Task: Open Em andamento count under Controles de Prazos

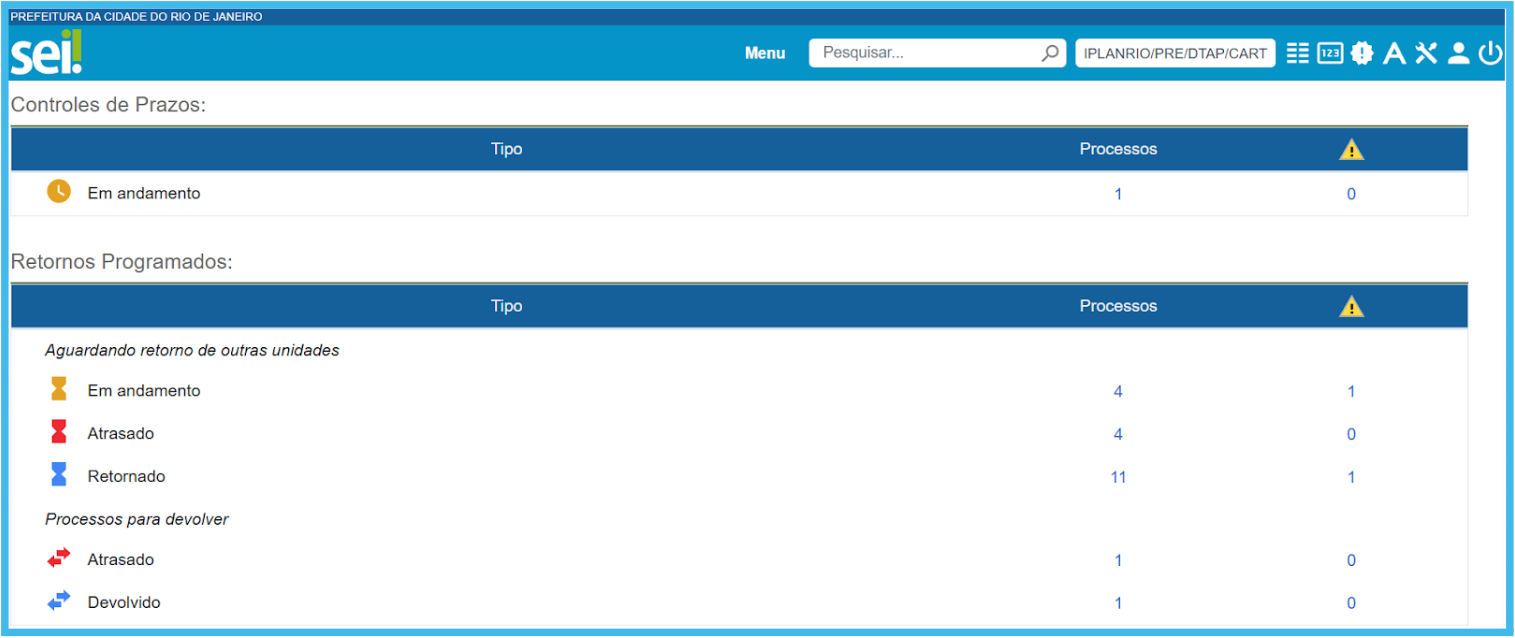Action: coord(1118,195)
